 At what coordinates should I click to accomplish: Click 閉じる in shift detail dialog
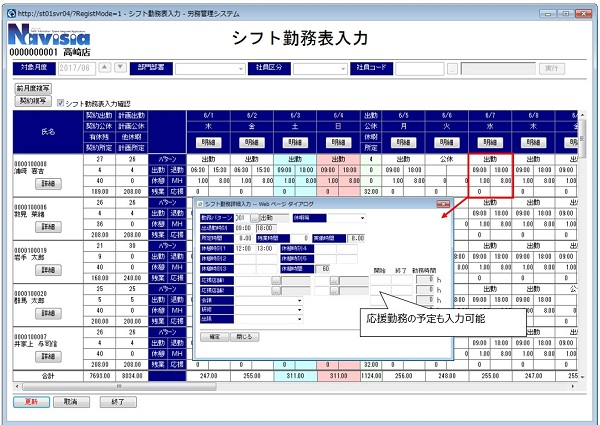[245, 337]
